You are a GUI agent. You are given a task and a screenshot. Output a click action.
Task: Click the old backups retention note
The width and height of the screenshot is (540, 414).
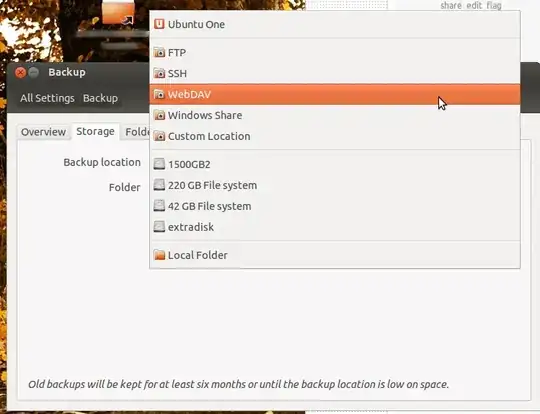pyautogui.click(x=238, y=384)
